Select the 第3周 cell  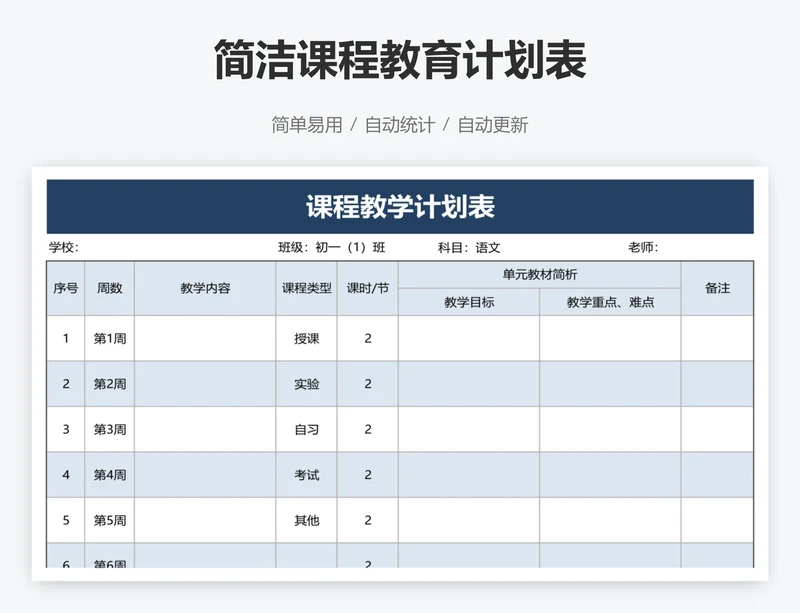coord(110,429)
